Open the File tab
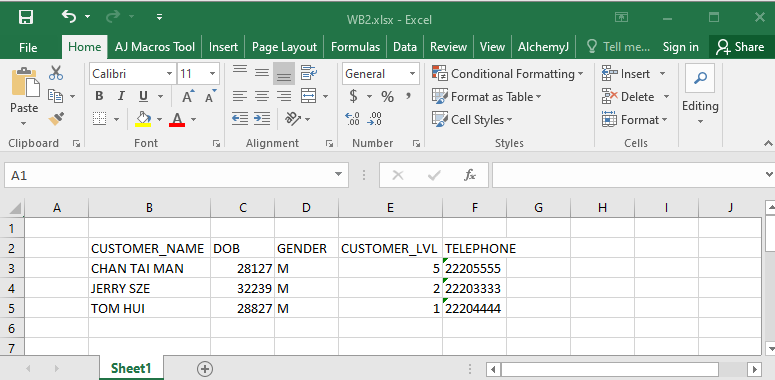775x380 pixels. 28,47
